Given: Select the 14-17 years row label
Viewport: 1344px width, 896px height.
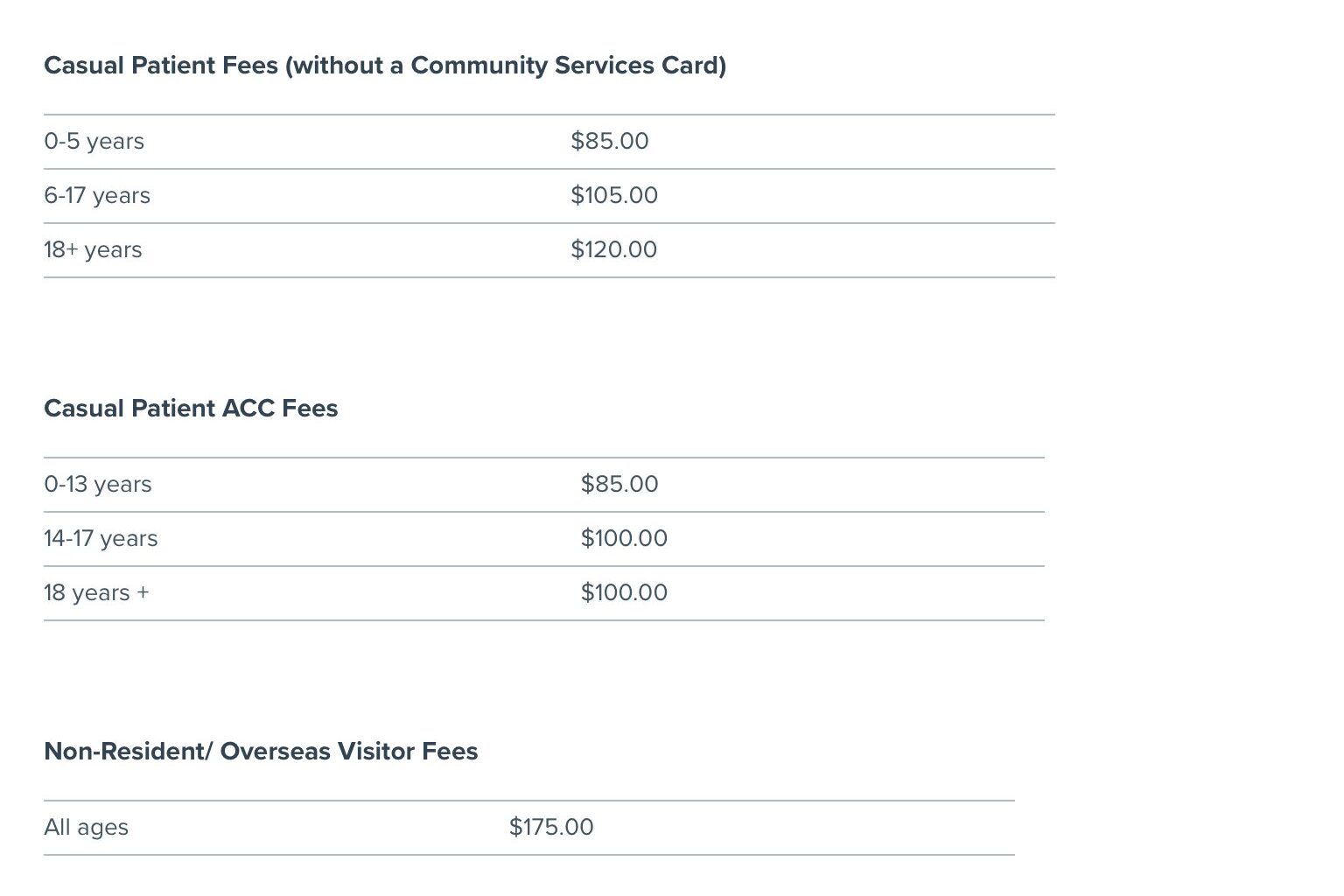Looking at the screenshot, I should click(101, 538).
